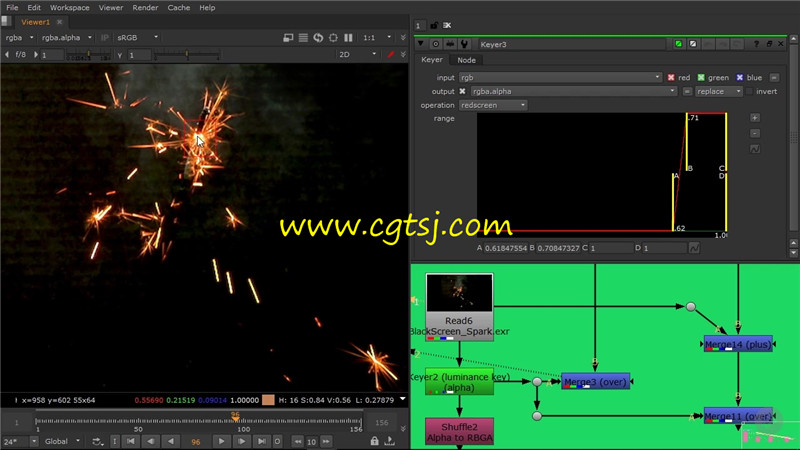Click the center node icon in Keyer3 header
The image size is (800, 450).
point(435,44)
